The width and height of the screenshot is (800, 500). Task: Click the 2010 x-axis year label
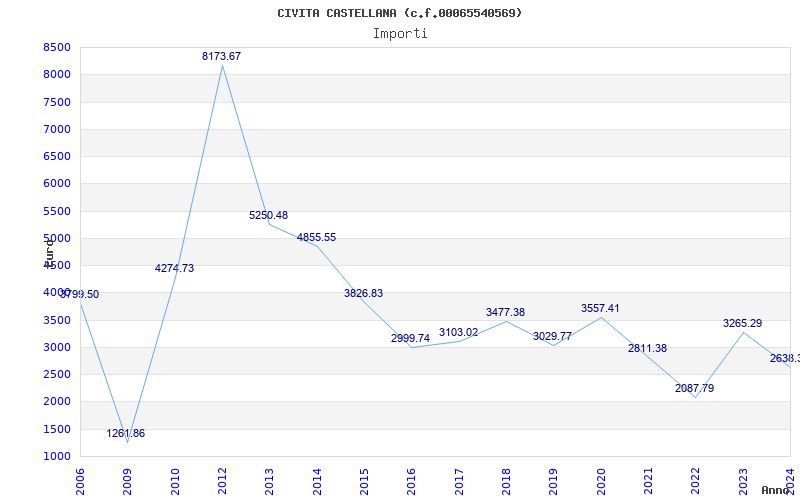[x=175, y=482]
